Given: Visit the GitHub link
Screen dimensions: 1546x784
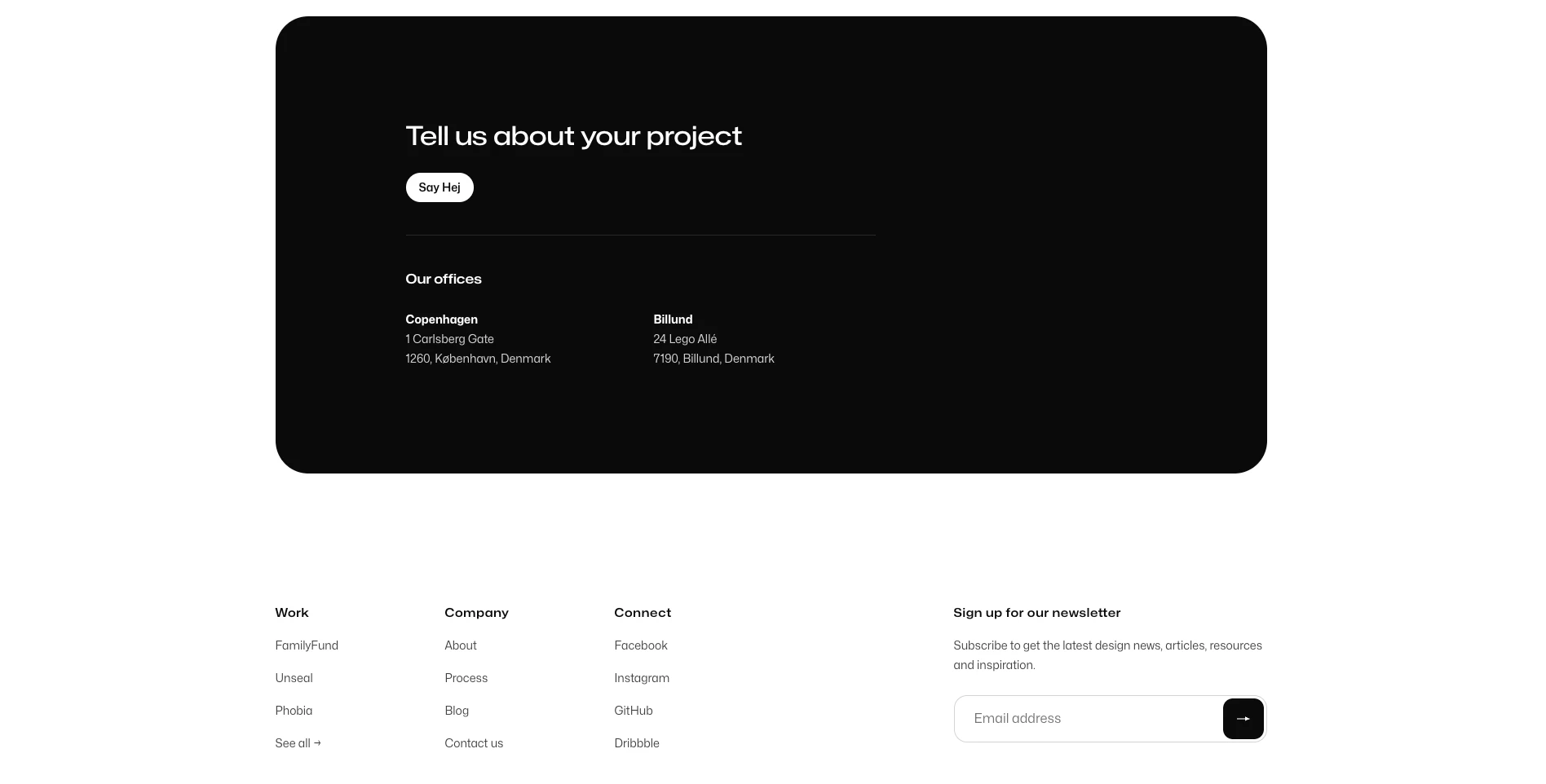Looking at the screenshot, I should [x=634, y=711].
